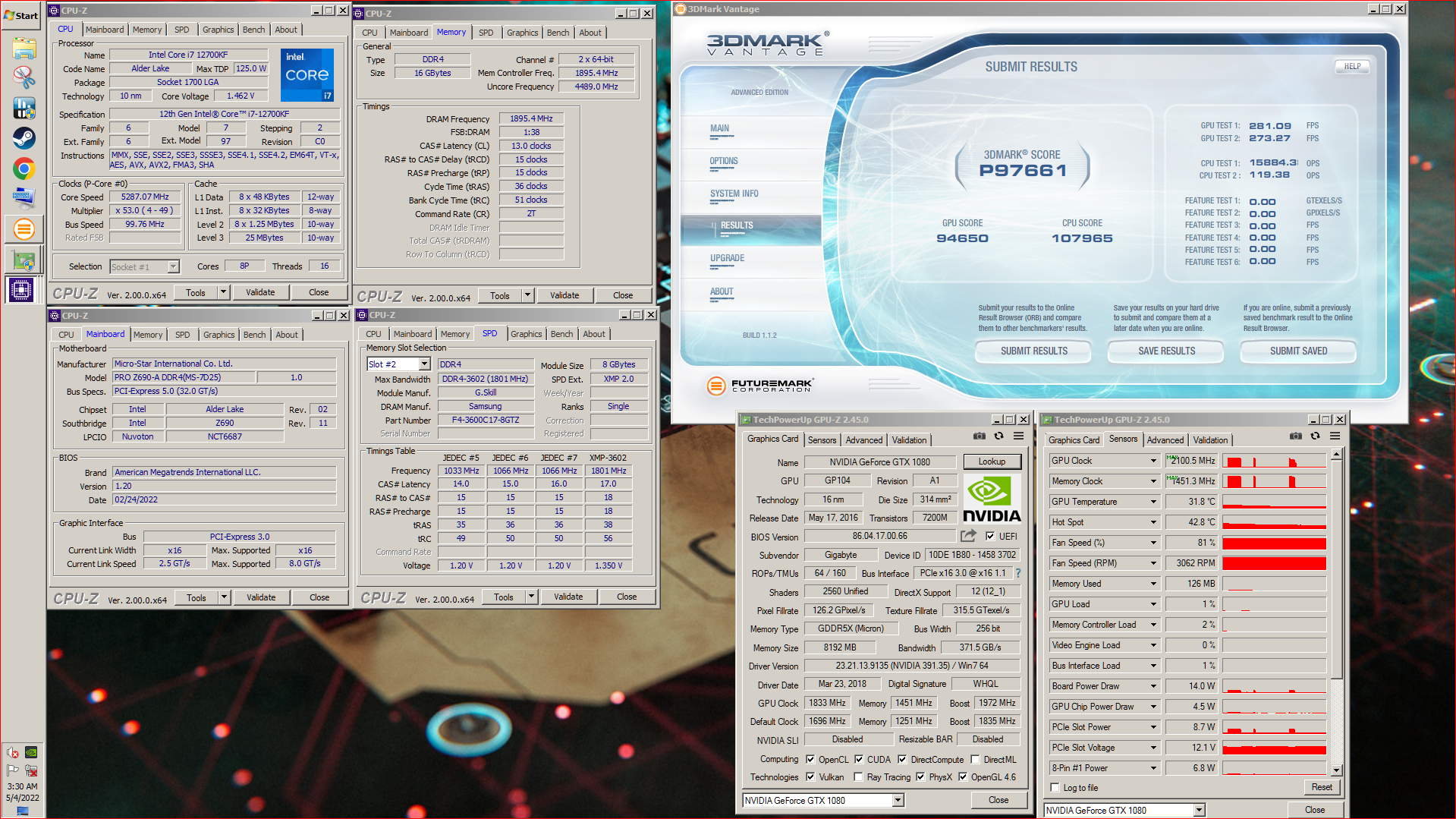
Task: Toggle the OpenCL checkbox
Action: pos(810,759)
